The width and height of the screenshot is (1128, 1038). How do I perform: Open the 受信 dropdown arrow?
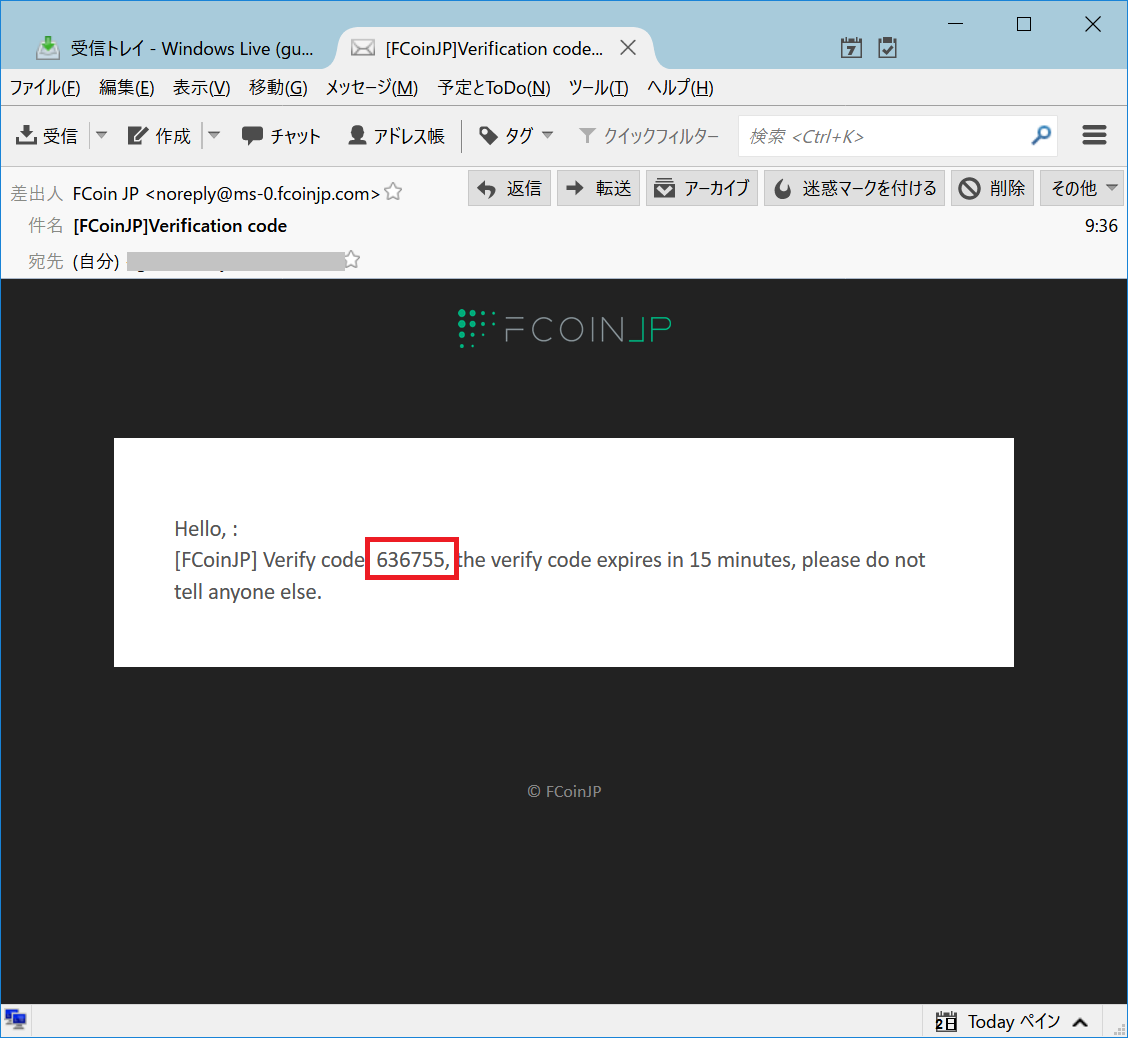pyautogui.click(x=101, y=135)
